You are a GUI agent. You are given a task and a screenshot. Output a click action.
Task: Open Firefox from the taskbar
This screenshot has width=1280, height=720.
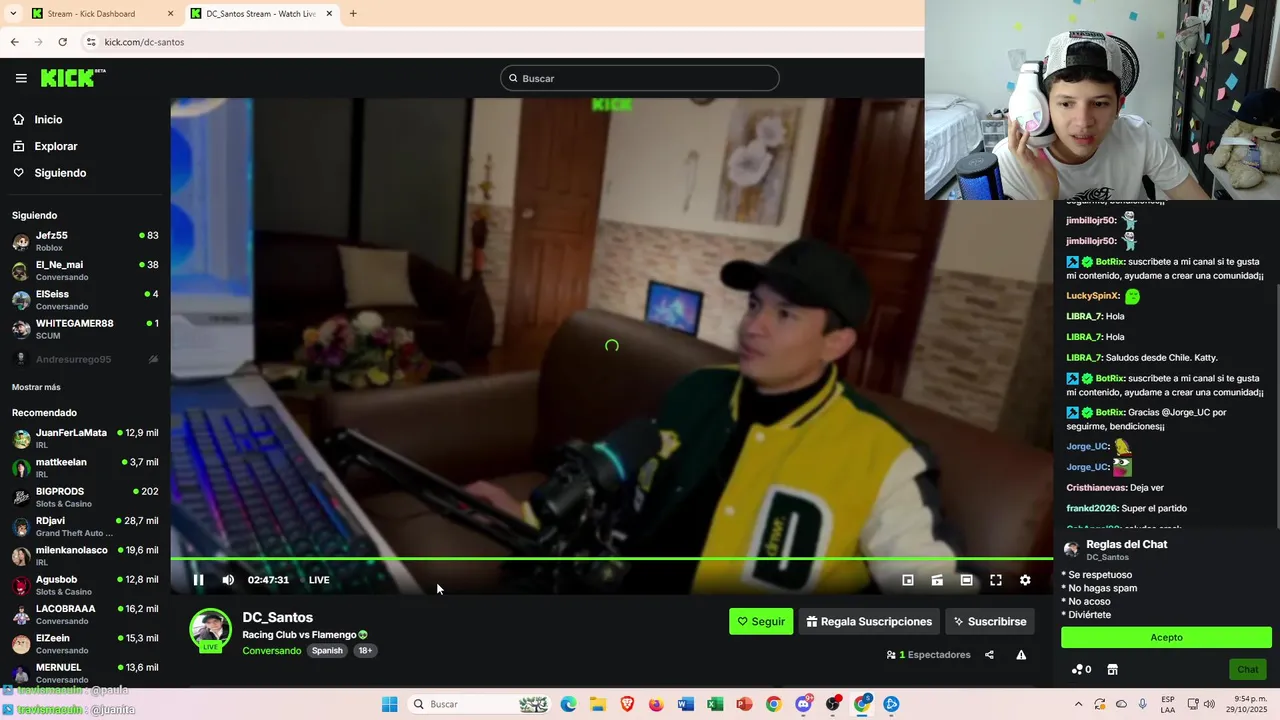tap(656, 704)
